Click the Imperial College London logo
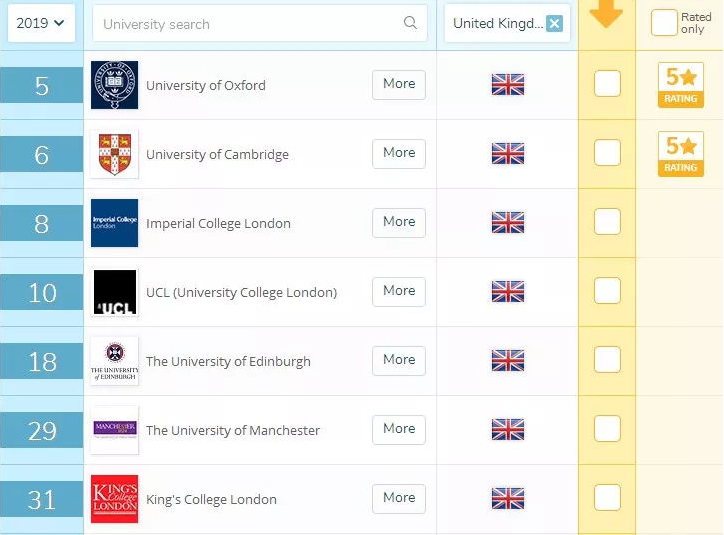The width and height of the screenshot is (724, 535). pyautogui.click(x=115, y=223)
